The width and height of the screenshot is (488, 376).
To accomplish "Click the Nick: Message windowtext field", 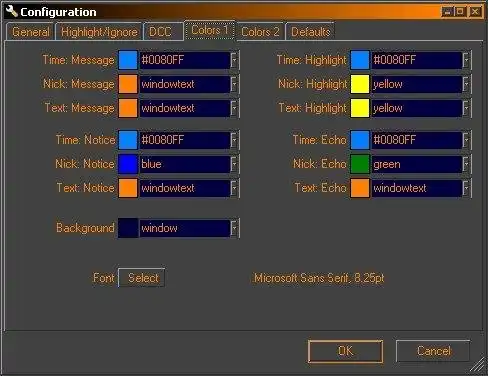I will coord(185,84).
